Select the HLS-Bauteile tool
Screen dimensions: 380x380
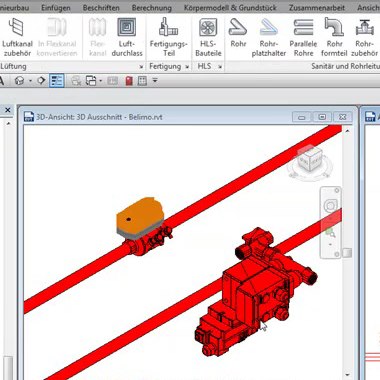pyautogui.click(x=208, y=37)
